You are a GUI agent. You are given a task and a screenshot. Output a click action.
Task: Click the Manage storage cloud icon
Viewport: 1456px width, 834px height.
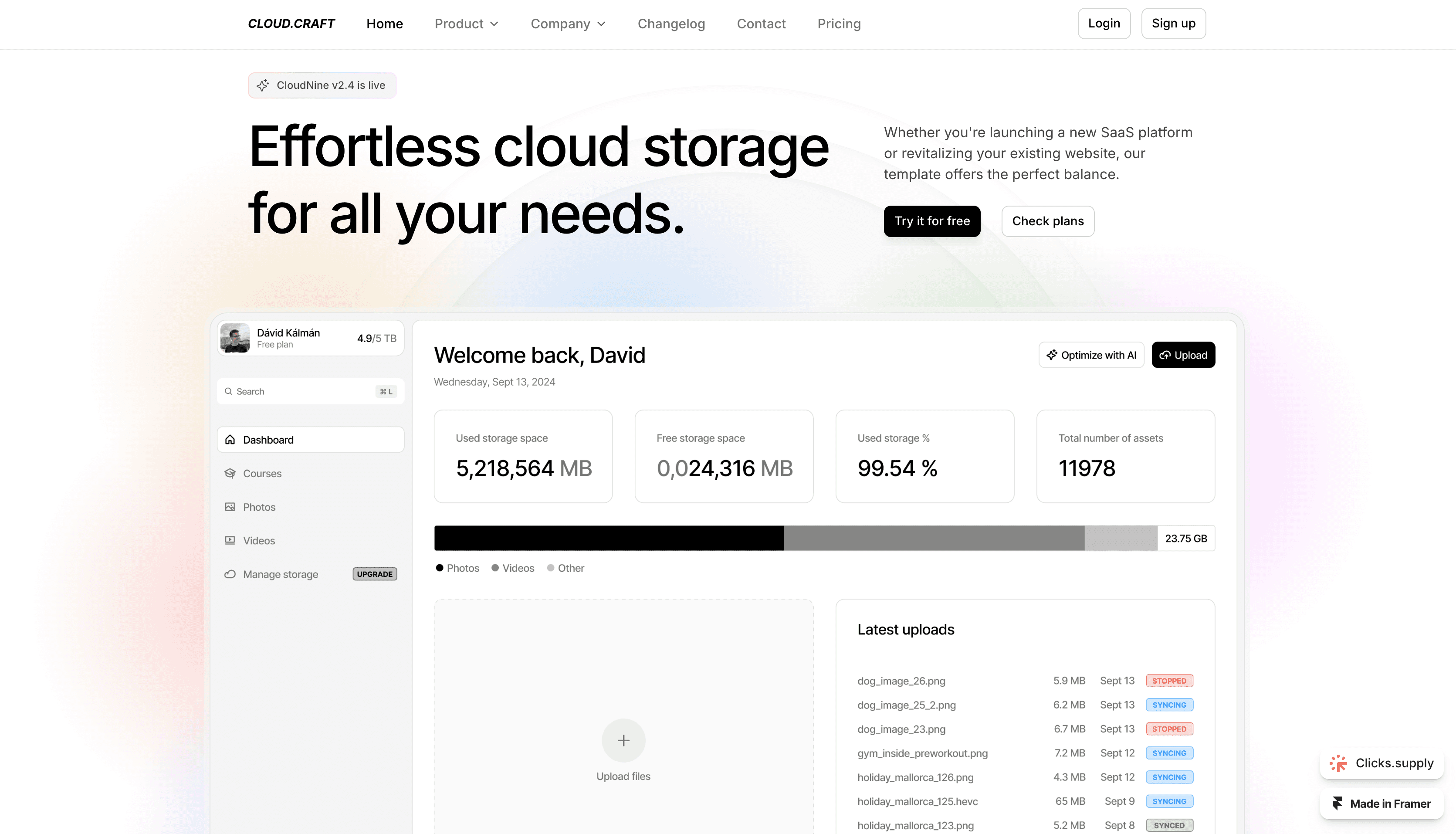pyautogui.click(x=230, y=574)
